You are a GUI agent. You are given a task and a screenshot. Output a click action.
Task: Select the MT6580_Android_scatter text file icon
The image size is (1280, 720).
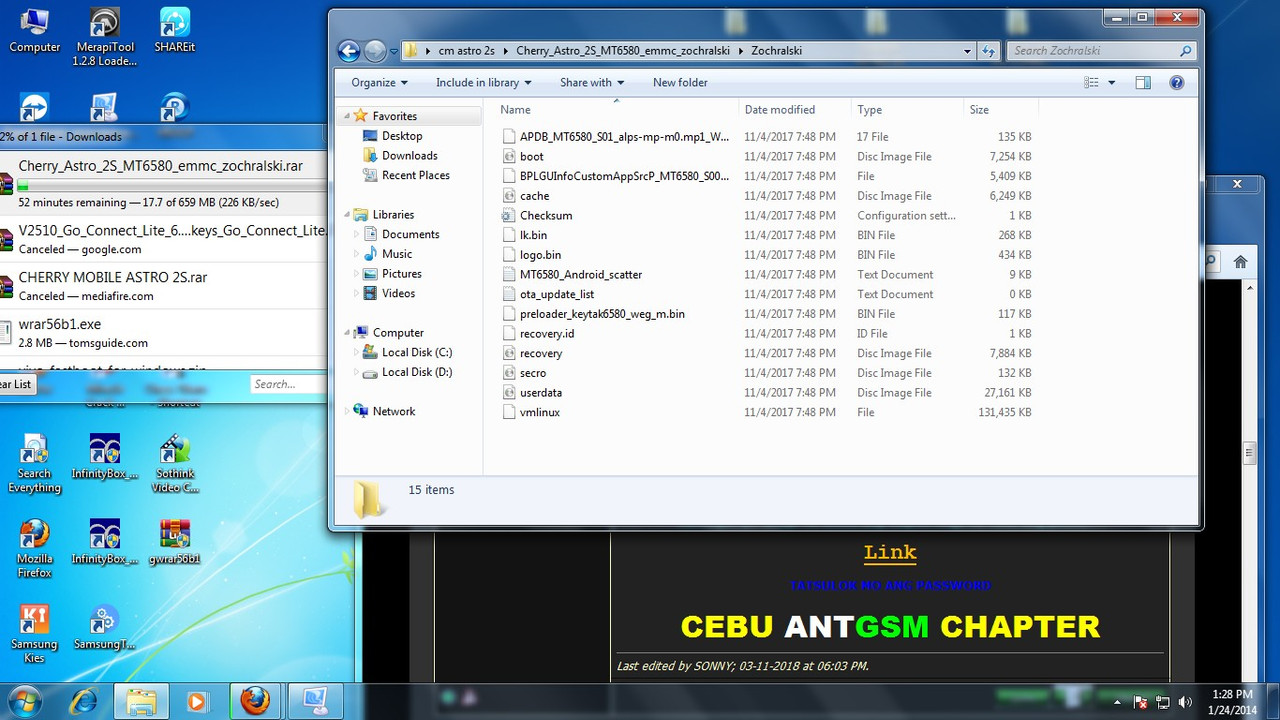tap(509, 274)
